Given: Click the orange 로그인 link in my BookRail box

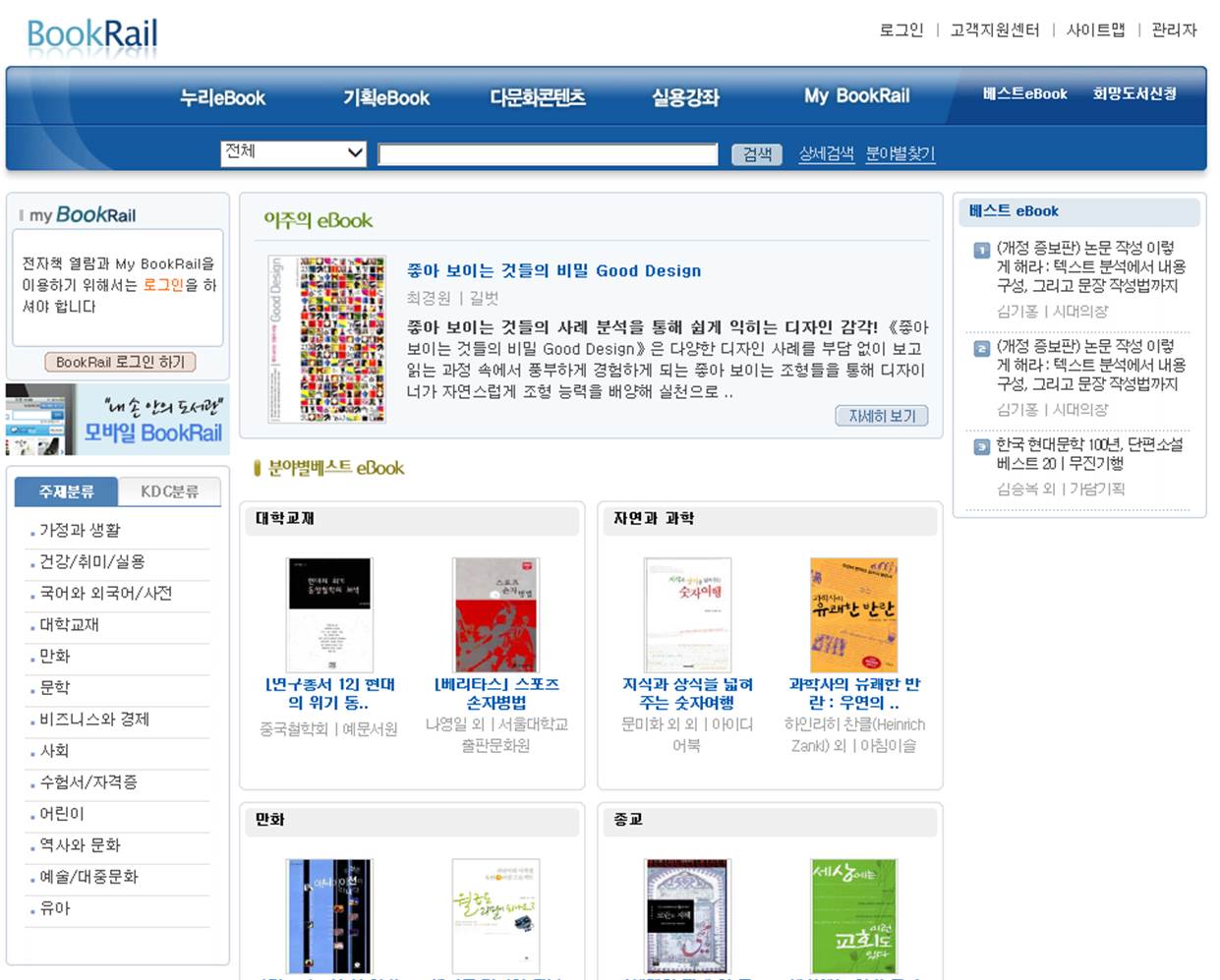Looking at the screenshot, I should coord(163,285).
